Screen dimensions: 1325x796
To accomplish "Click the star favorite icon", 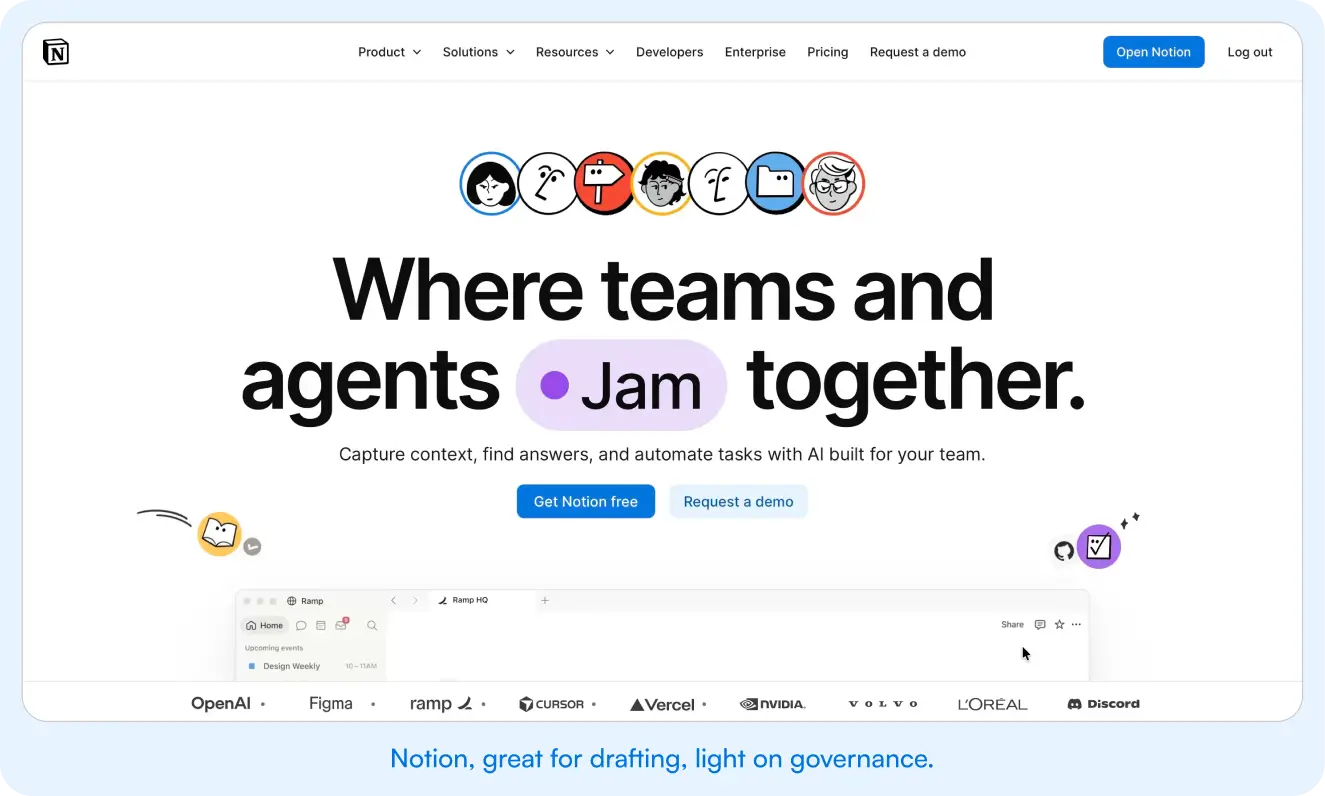I will 1059,625.
